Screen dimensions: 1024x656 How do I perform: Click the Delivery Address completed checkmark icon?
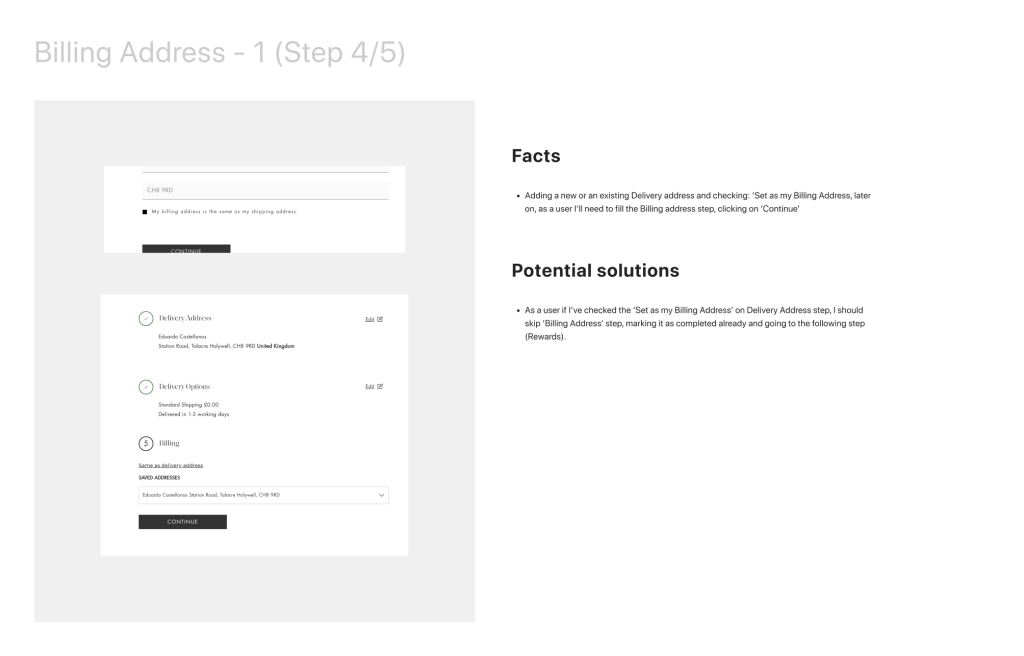coord(145,318)
